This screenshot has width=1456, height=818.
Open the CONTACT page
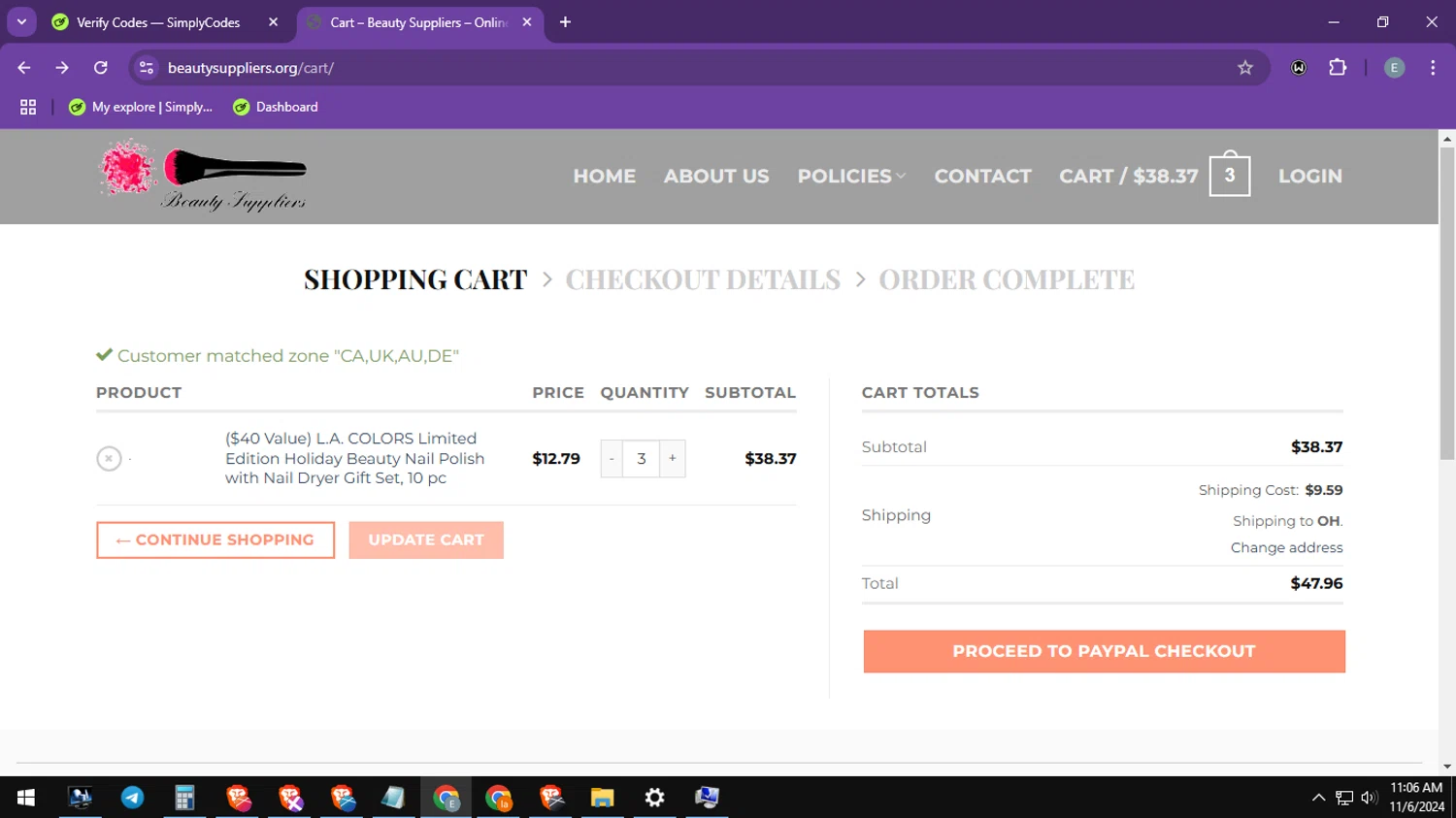[x=982, y=176]
